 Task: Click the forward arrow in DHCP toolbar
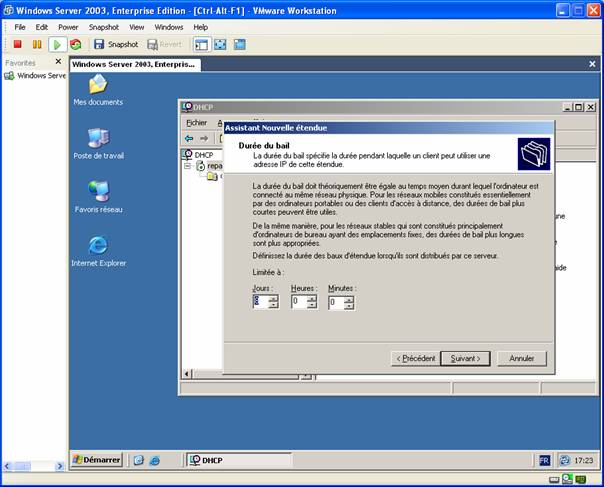point(204,138)
